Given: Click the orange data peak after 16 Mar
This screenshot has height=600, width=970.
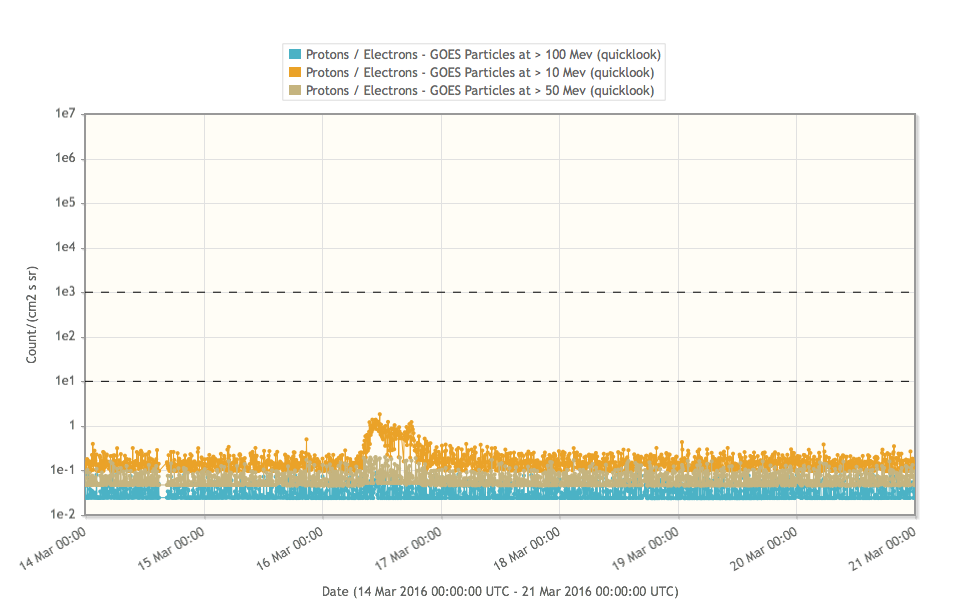Looking at the screenshot, I should pos(378,420).
